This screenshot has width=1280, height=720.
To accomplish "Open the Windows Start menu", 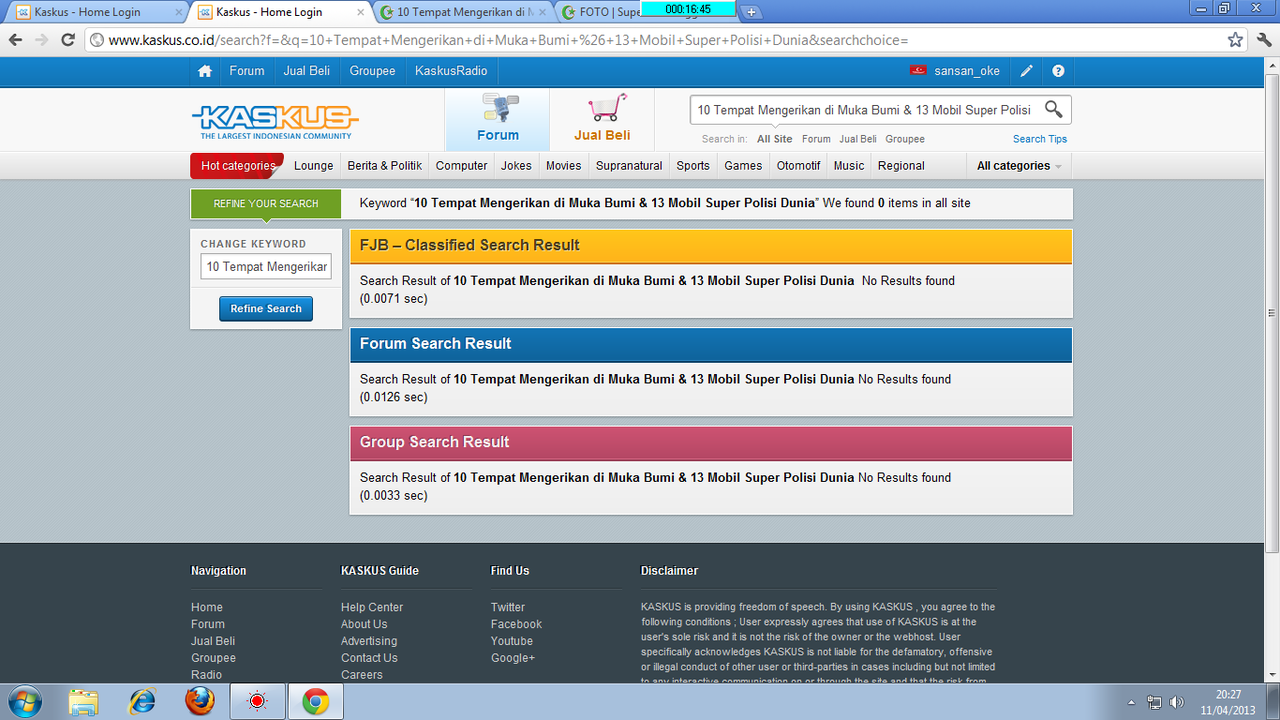I will pyautogui.click(x=24, y=702).
